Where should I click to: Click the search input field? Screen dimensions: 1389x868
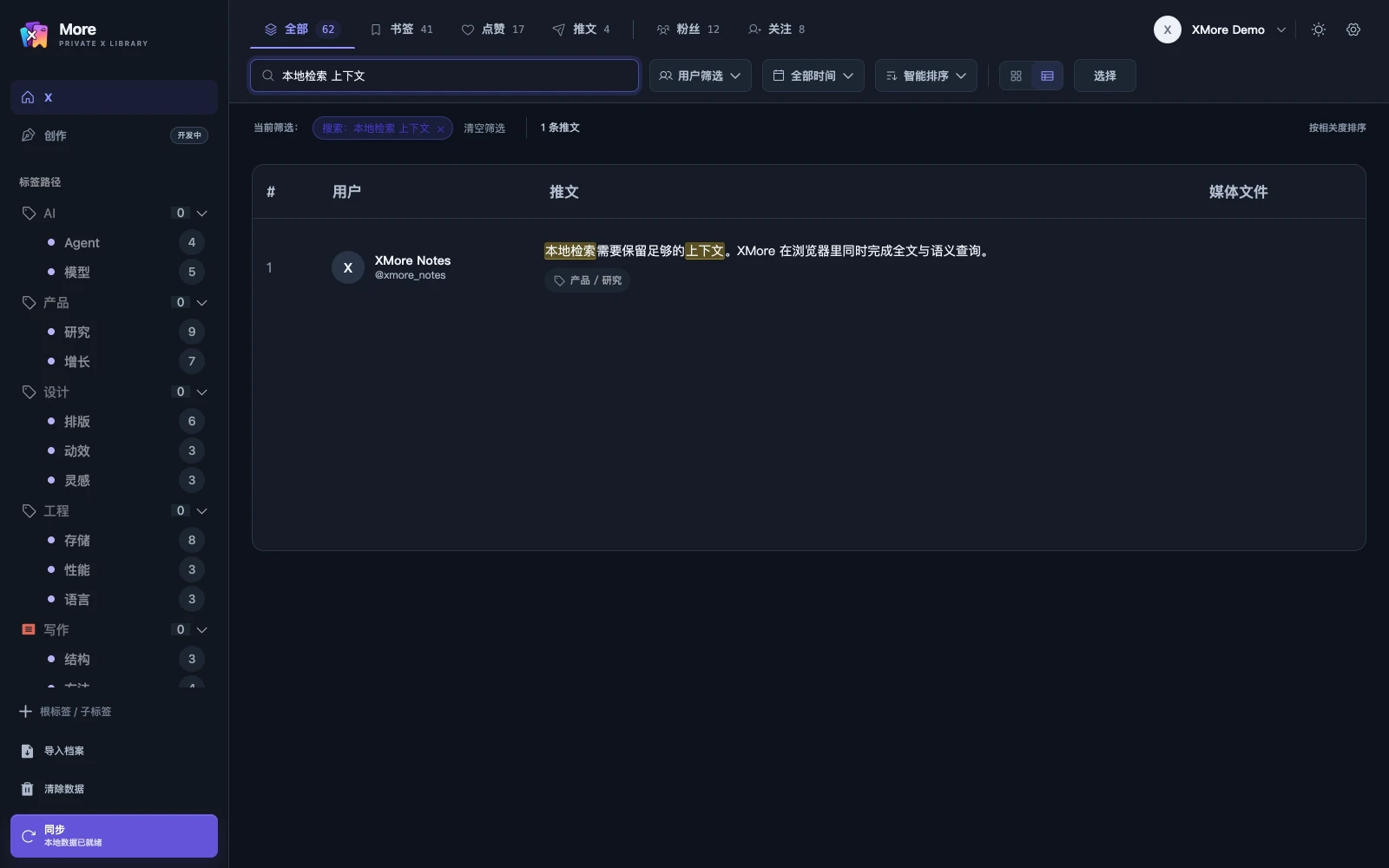(x=444, y=76)
